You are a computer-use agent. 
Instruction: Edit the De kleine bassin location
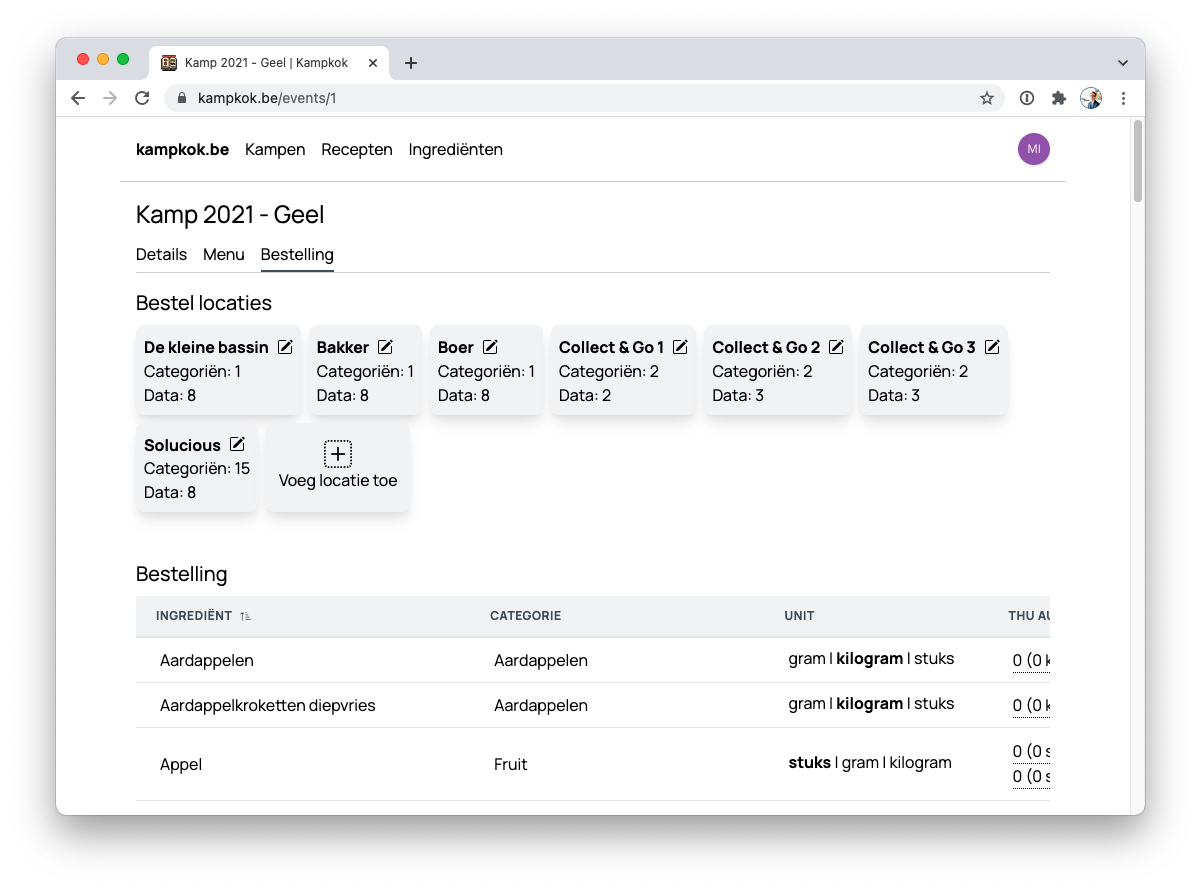285,347
